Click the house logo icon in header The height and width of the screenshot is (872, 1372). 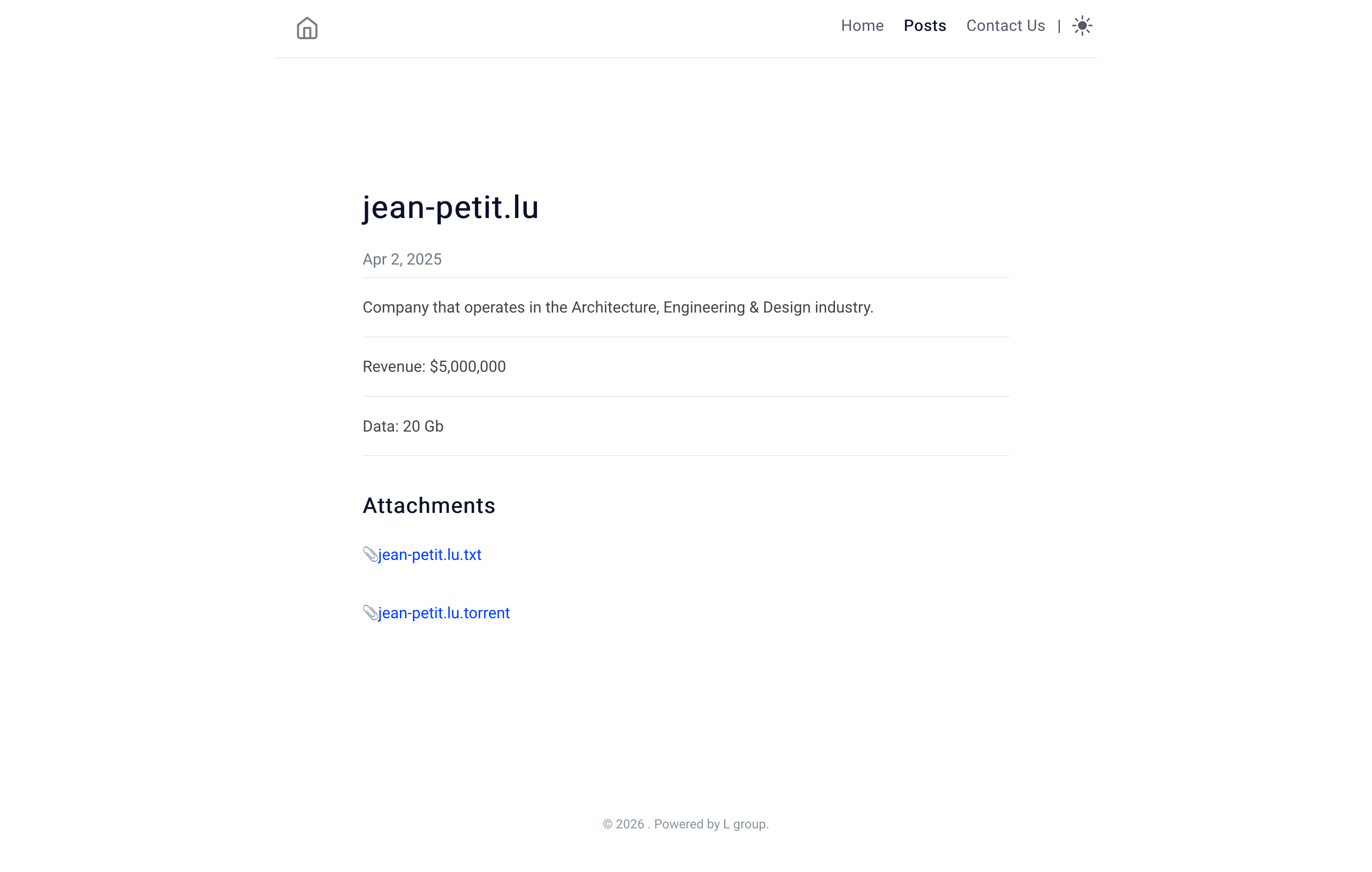(307, 28)
